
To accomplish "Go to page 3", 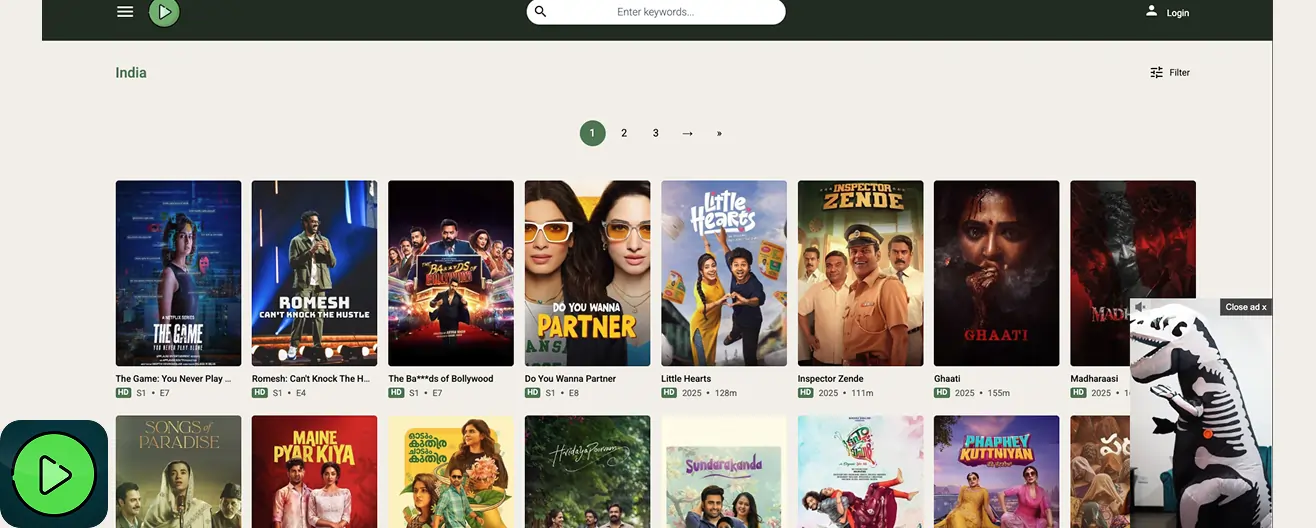I will tap(656, 133).
